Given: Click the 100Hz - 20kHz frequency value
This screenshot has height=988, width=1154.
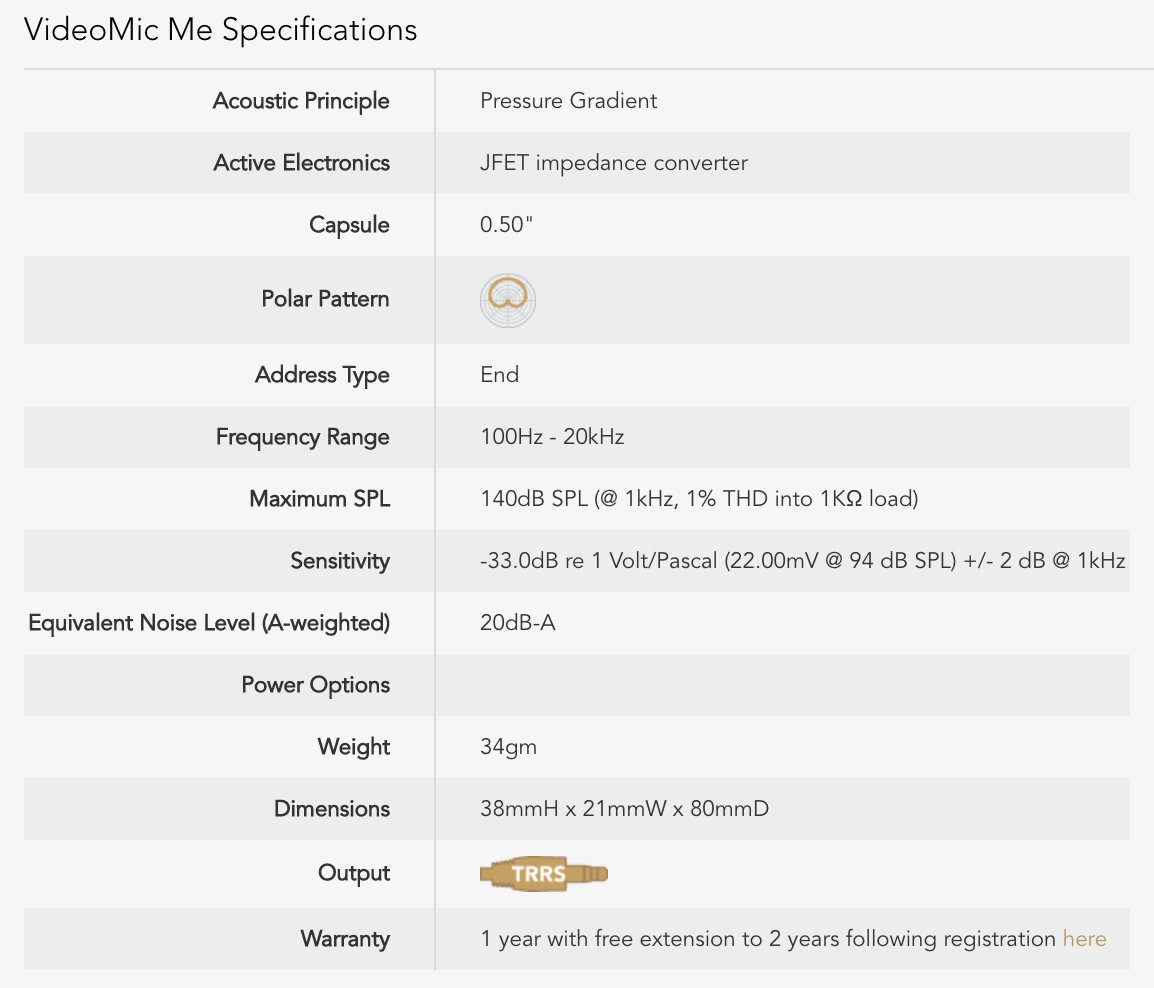Looking at the screenshot, I should (552, 437).
